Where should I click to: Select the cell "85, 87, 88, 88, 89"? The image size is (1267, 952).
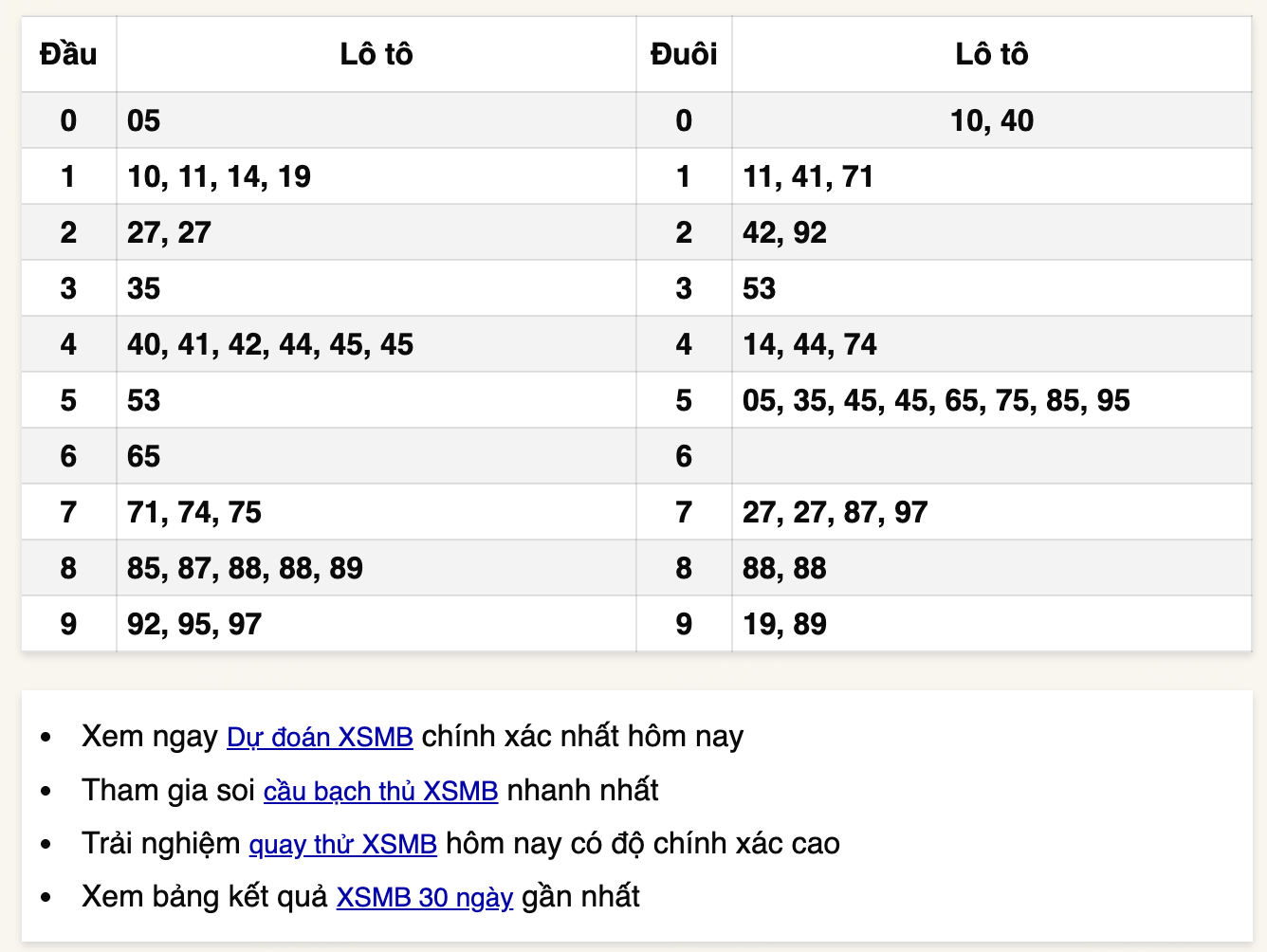[245, 568]
